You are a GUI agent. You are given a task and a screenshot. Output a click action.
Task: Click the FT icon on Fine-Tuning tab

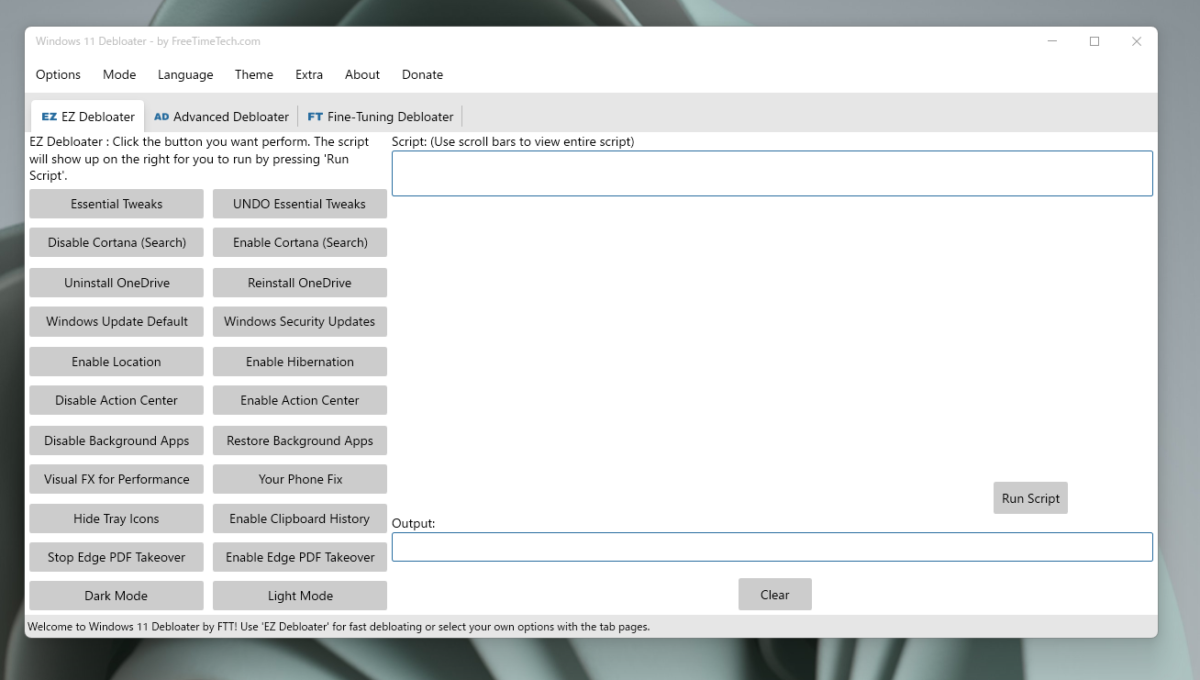[315, 117]
